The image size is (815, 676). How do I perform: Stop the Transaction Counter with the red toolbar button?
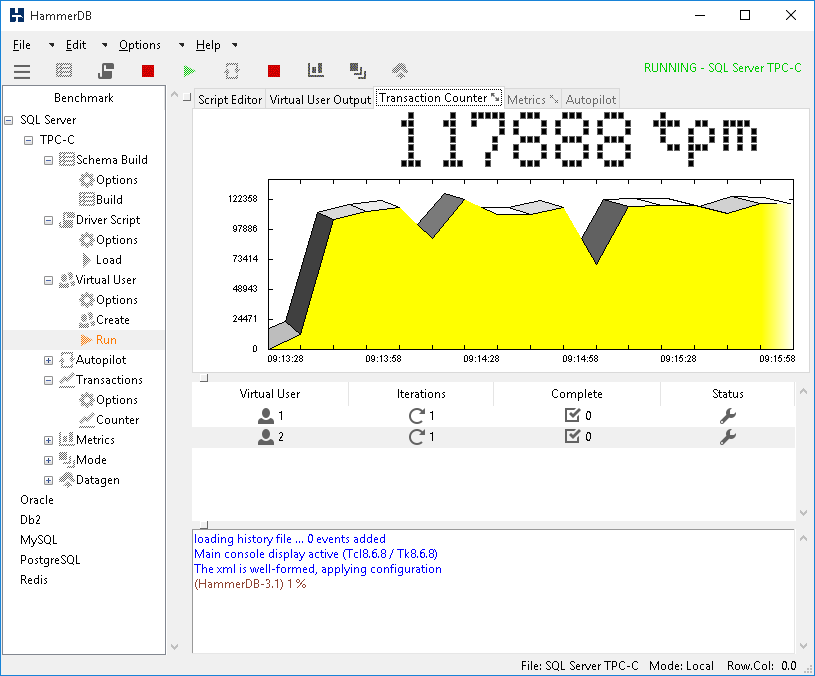click(x=274, y=71)
